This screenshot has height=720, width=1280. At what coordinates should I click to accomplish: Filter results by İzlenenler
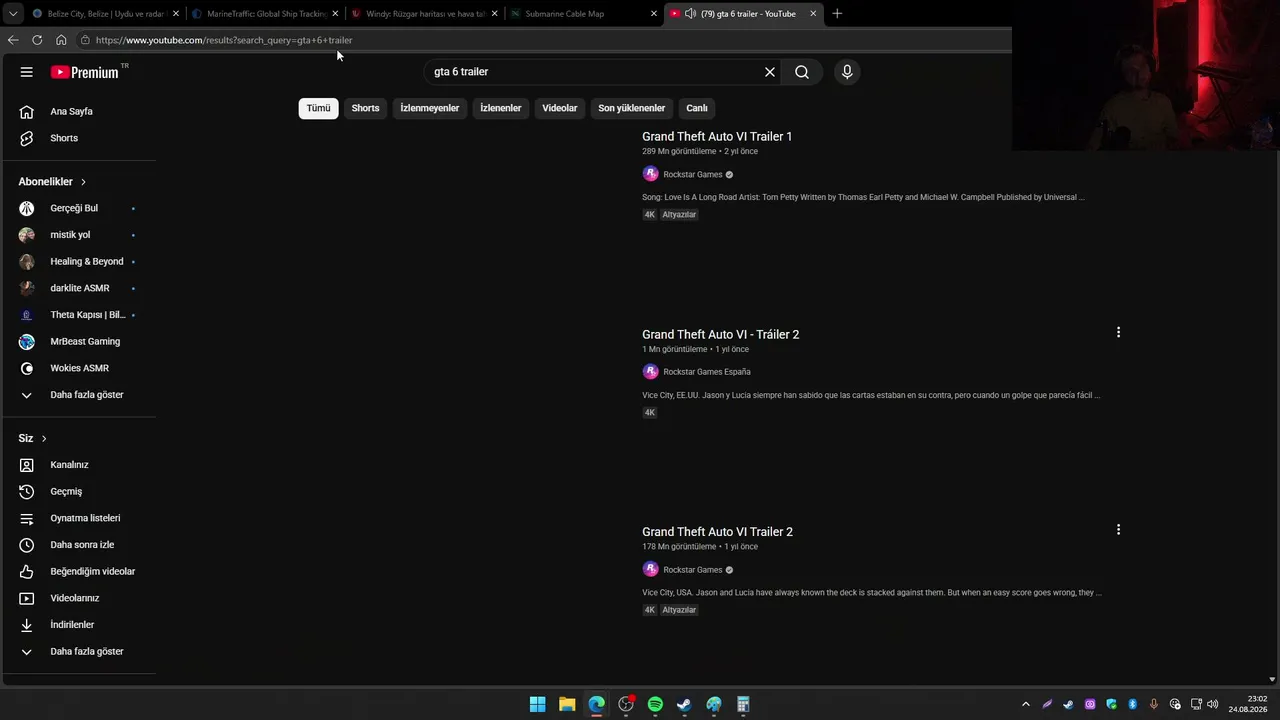[501, 108]
